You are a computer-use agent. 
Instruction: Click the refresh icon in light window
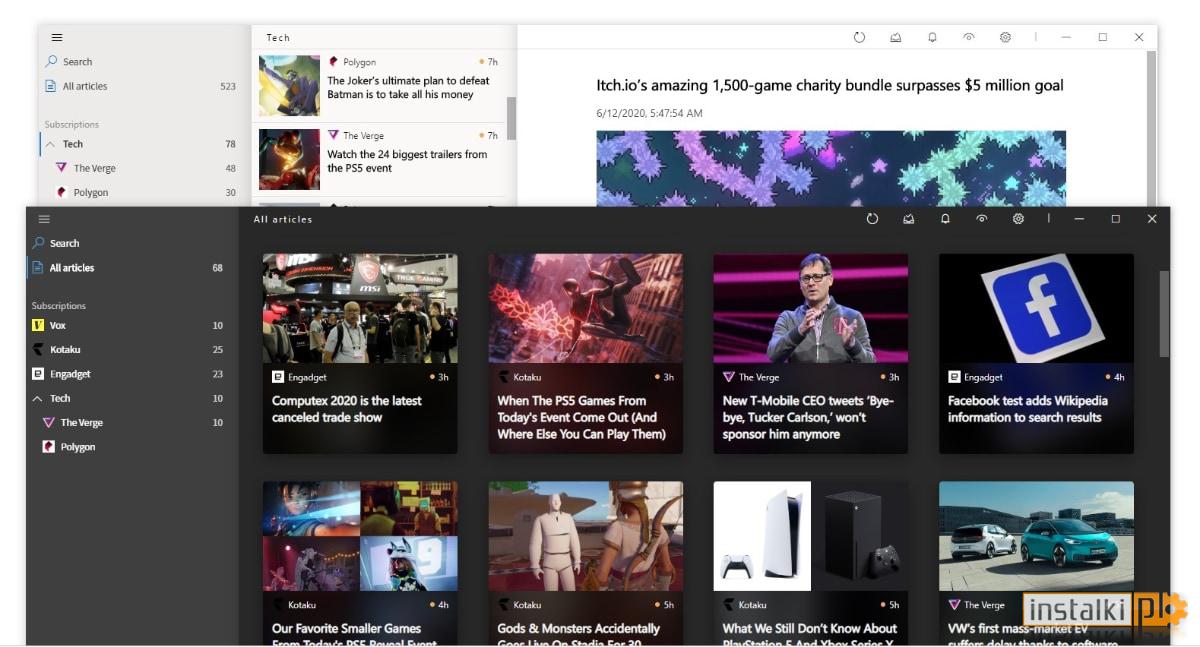coord(859,37)
